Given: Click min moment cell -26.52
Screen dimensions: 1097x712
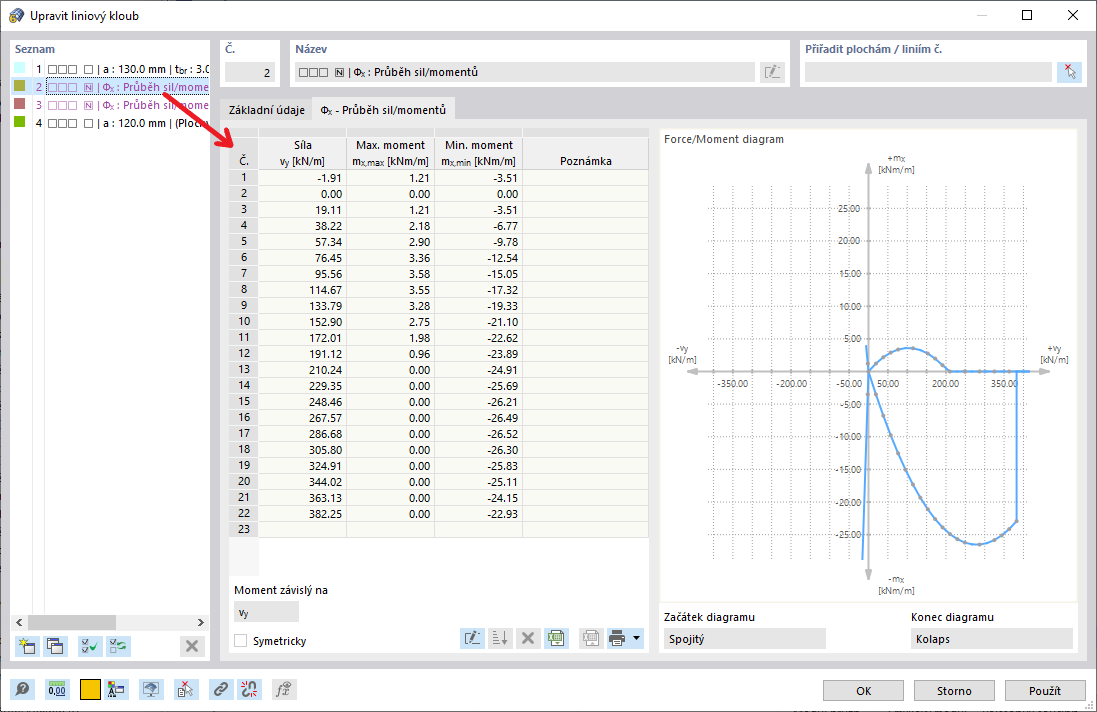Looking at the screenshot, I should (x=479, y=434).
